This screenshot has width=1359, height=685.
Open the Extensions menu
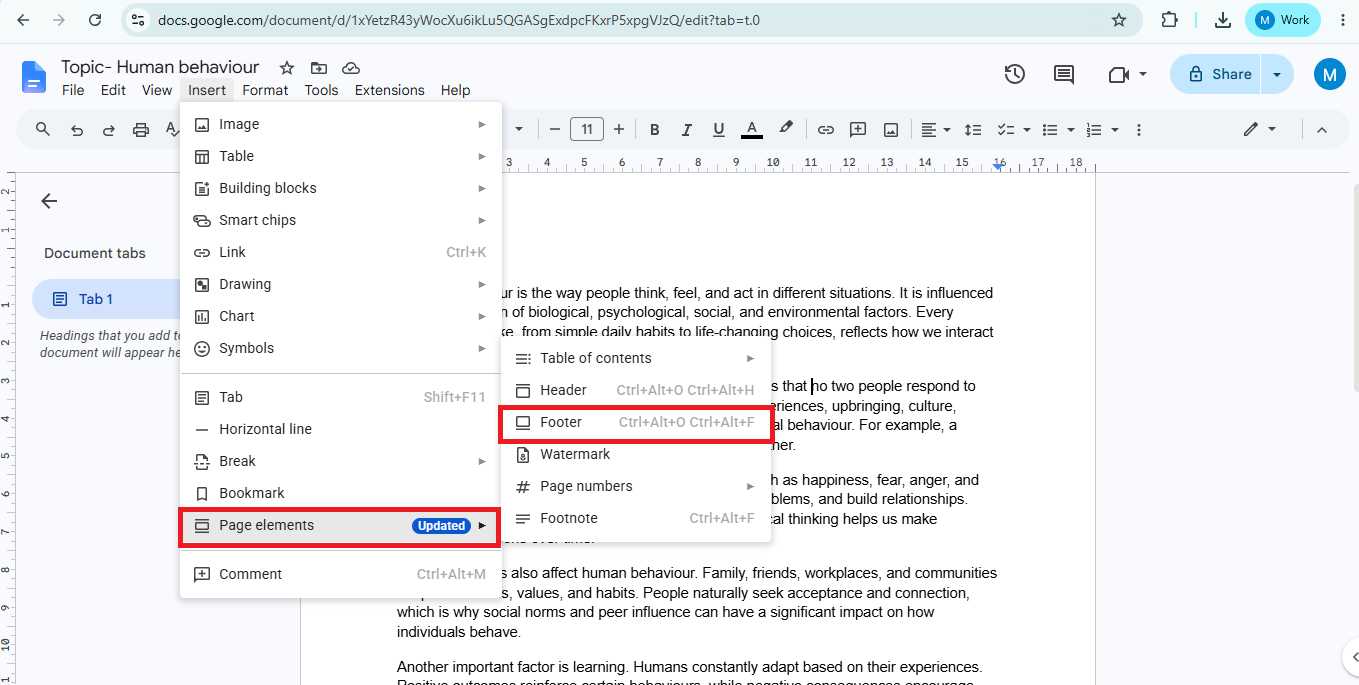pos(390,90)
